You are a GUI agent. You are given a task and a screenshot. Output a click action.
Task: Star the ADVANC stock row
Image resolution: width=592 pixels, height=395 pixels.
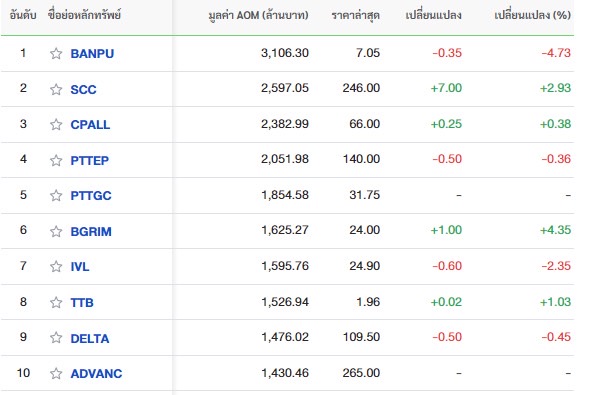(56, 373)
